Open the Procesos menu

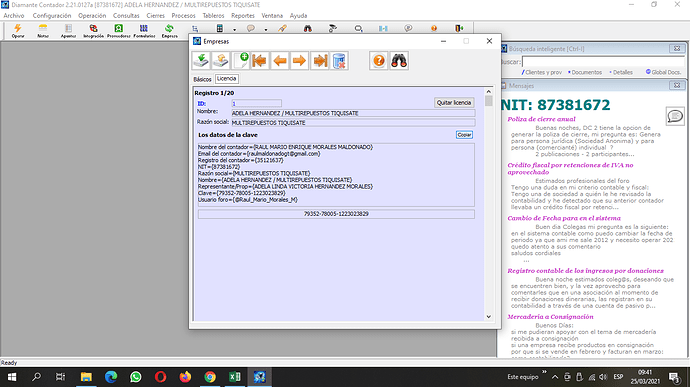tap(184, 15)
